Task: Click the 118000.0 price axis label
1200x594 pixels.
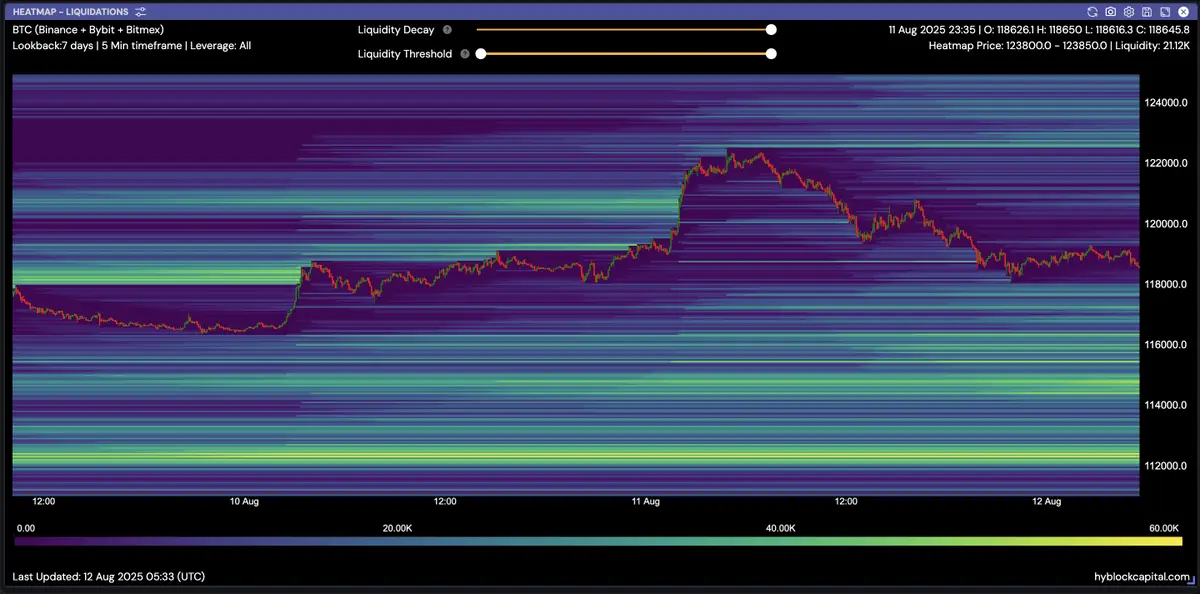Action: [x=1165, y=284]
